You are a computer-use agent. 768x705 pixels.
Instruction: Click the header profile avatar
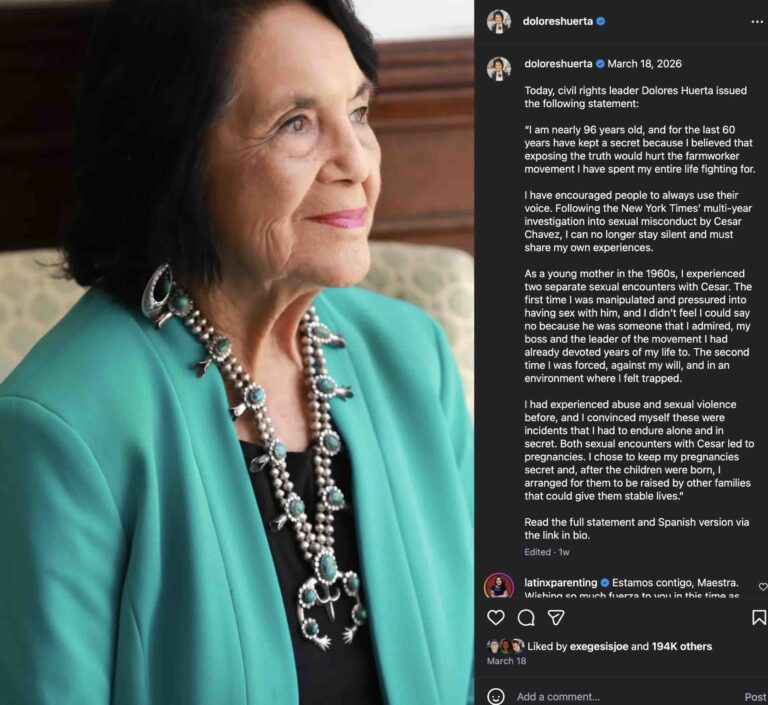(x=499, y=22)
